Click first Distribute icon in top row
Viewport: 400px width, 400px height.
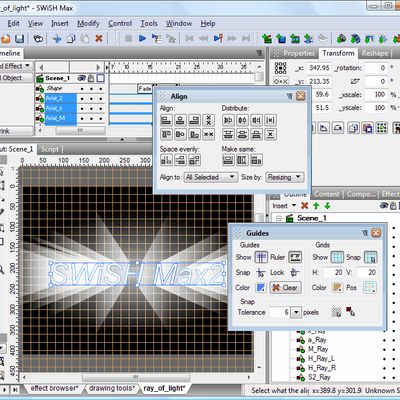point(228,120)
